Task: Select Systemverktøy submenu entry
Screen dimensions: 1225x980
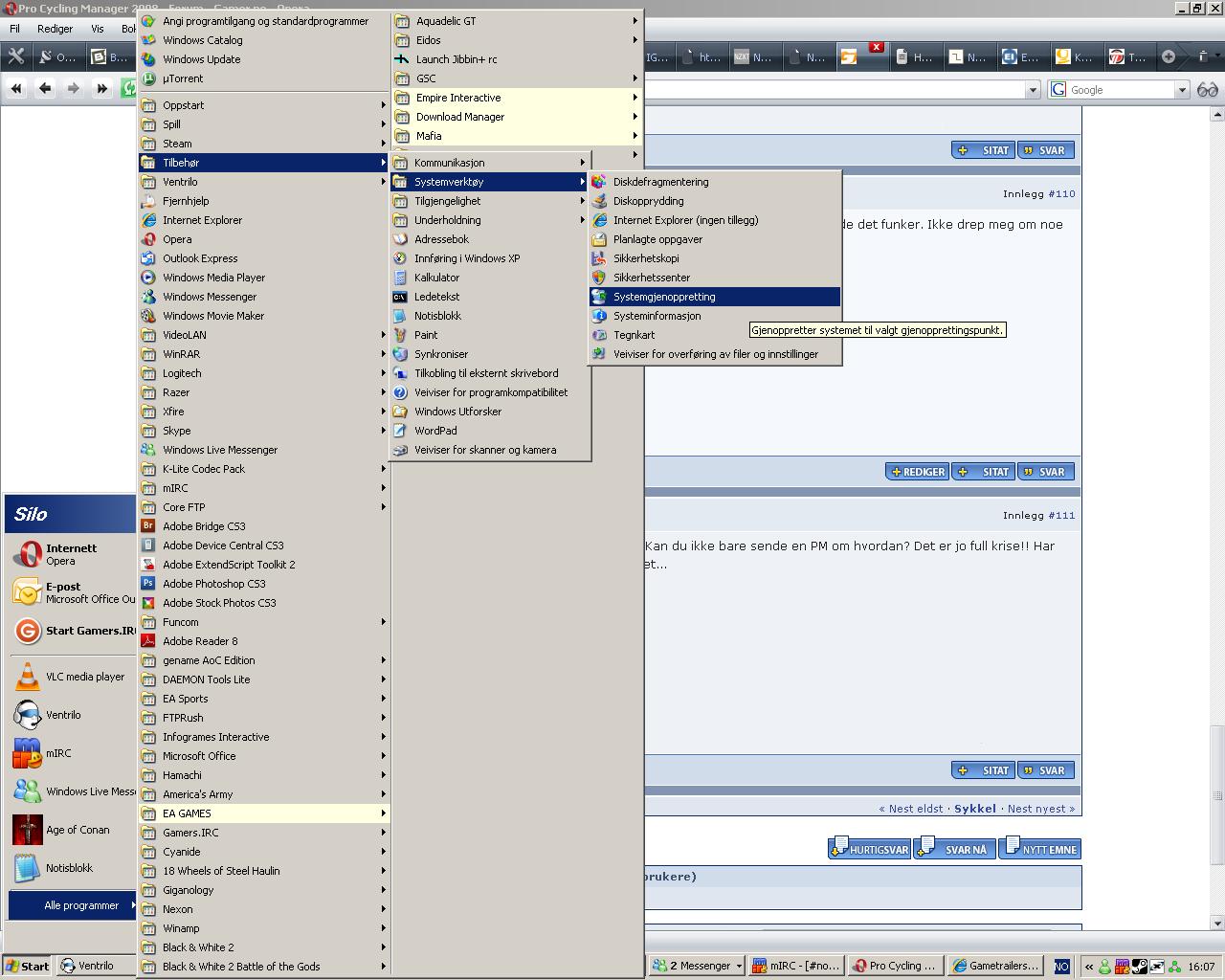Action: pyautogui.click(x=490, y=182)
